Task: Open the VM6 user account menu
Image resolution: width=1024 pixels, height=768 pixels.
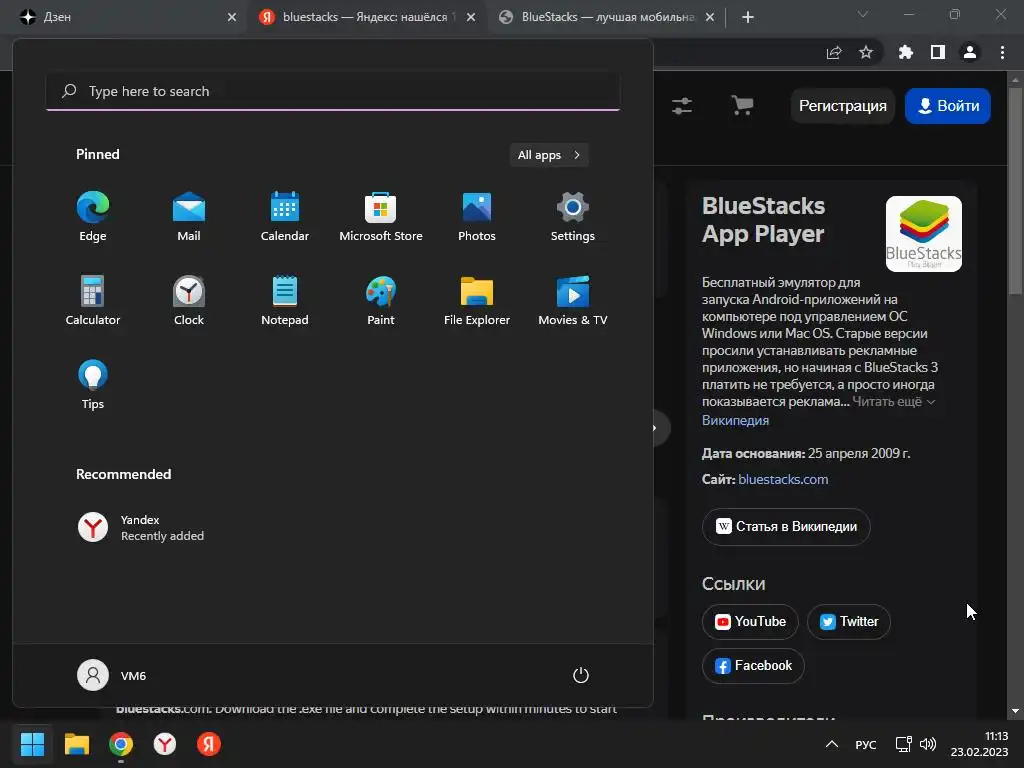Action: [x=112, y=675]
